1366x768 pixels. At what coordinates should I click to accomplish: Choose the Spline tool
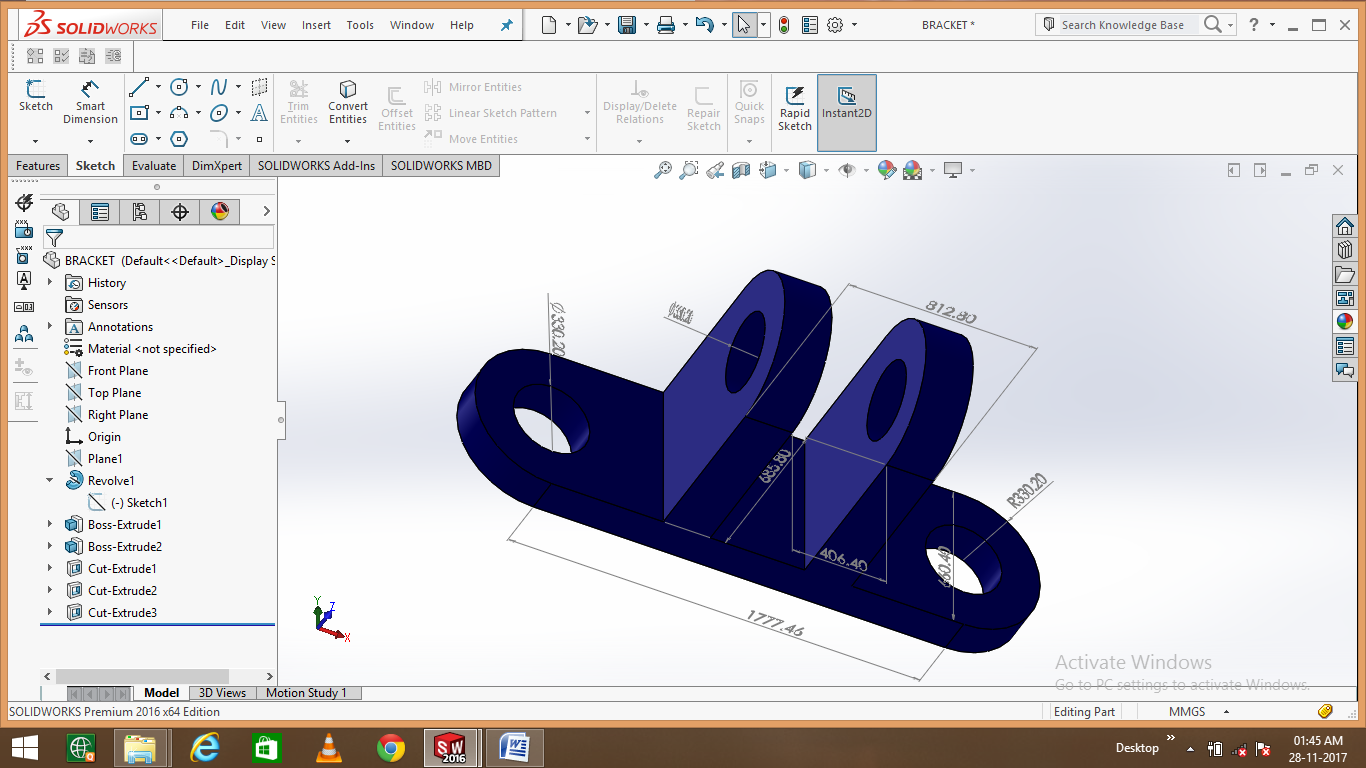(x=219, y=88)
